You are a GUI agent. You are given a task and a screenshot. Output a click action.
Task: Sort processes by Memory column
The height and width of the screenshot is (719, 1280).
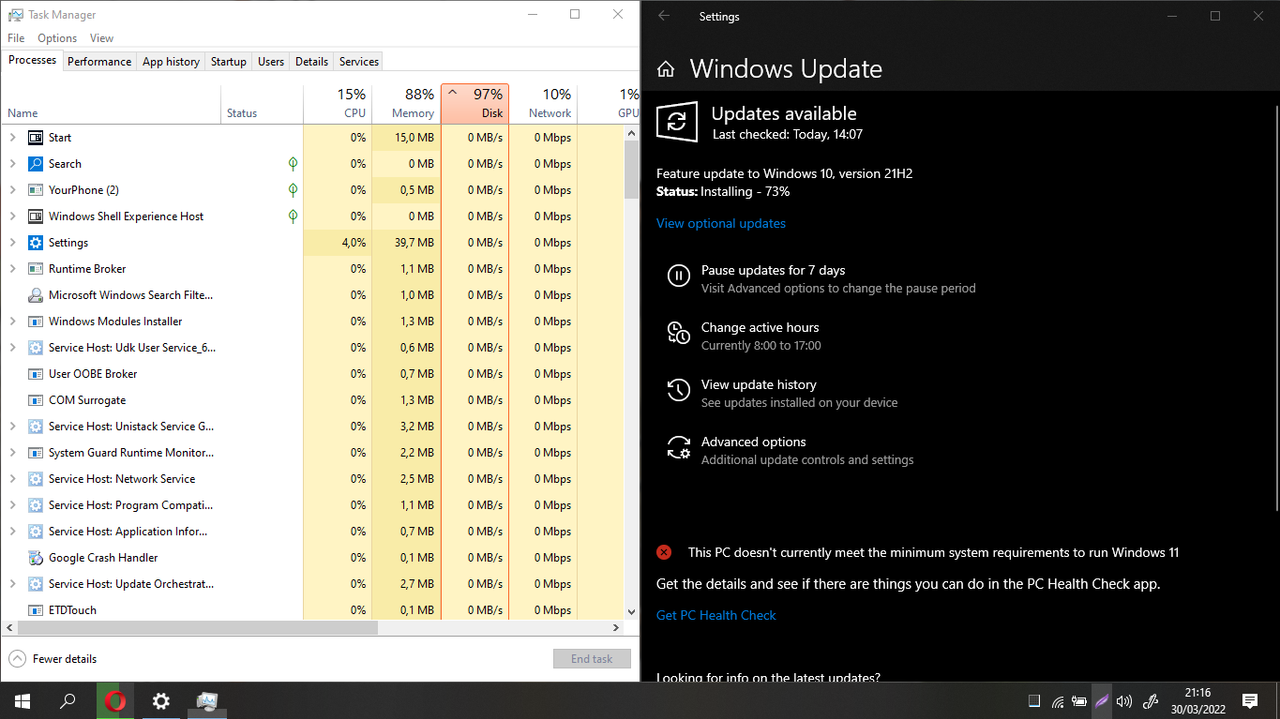(x=405, y=103)
